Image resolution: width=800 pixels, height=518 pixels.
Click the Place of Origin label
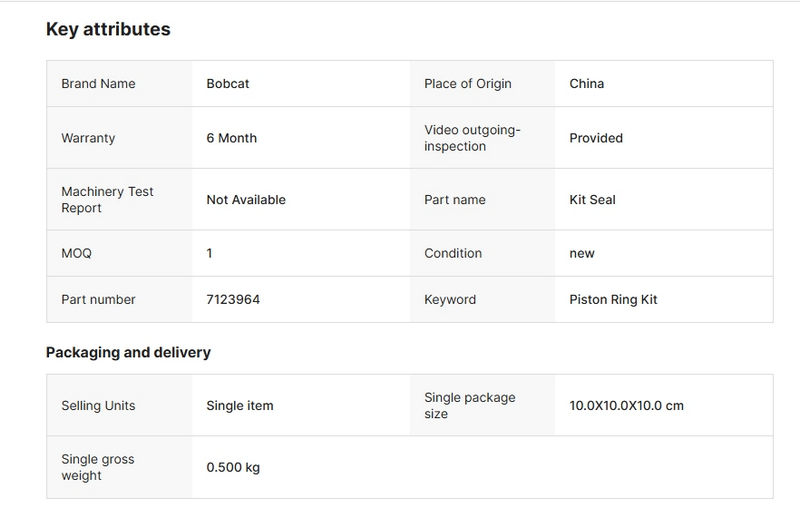click(467, 84)
